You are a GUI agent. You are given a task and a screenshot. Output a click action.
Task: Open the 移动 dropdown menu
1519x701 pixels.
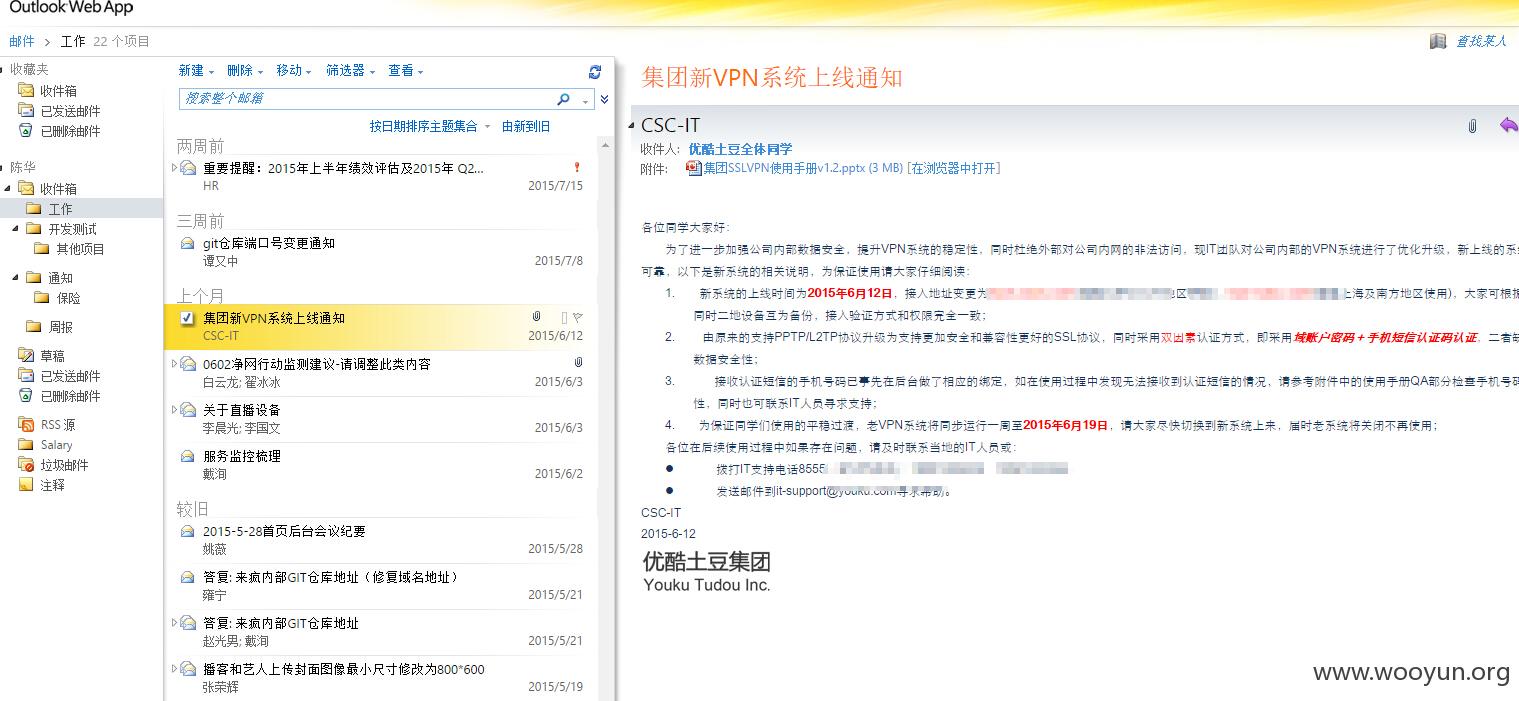(x=294, y=71)
